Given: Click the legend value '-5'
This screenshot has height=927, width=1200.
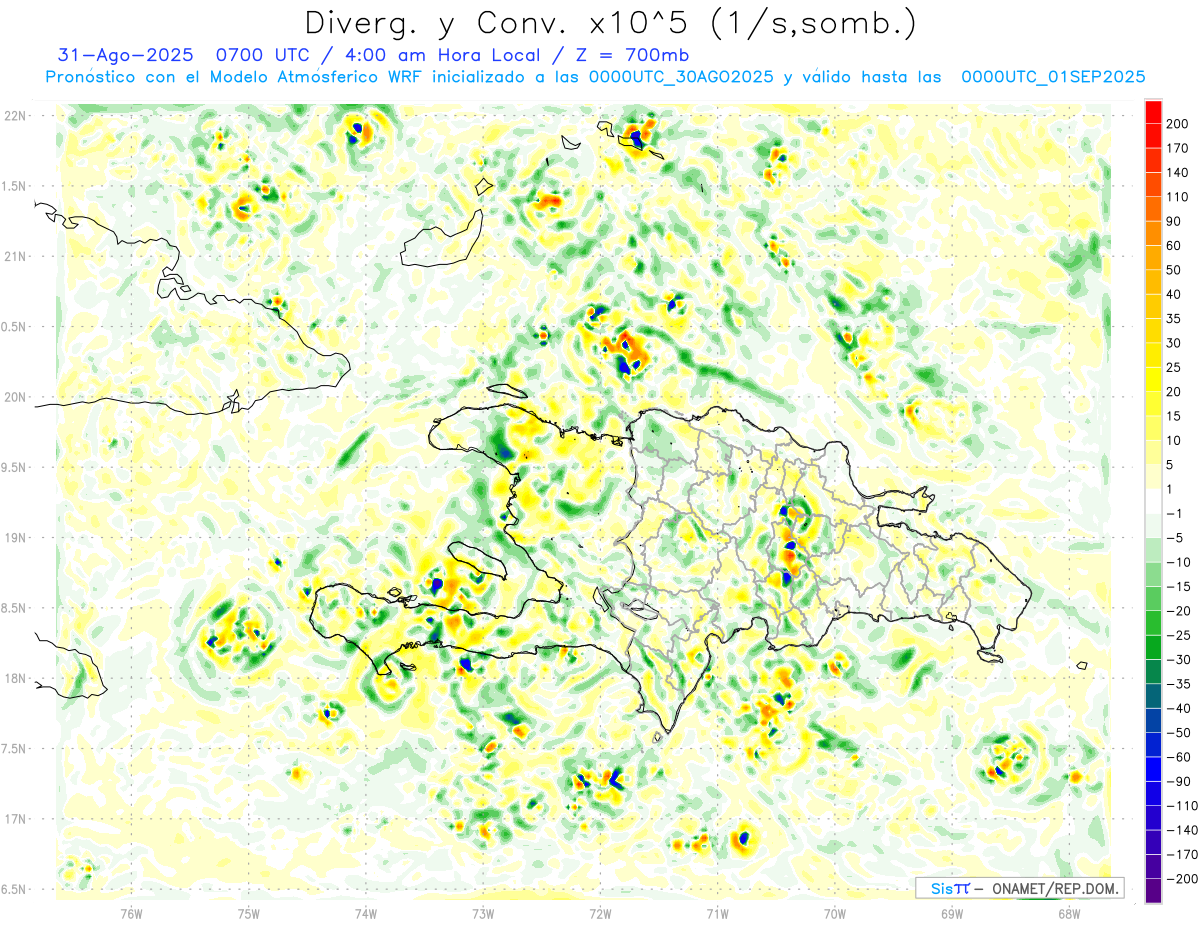Looking at the screenshot, I should (x=1175, y=538).
